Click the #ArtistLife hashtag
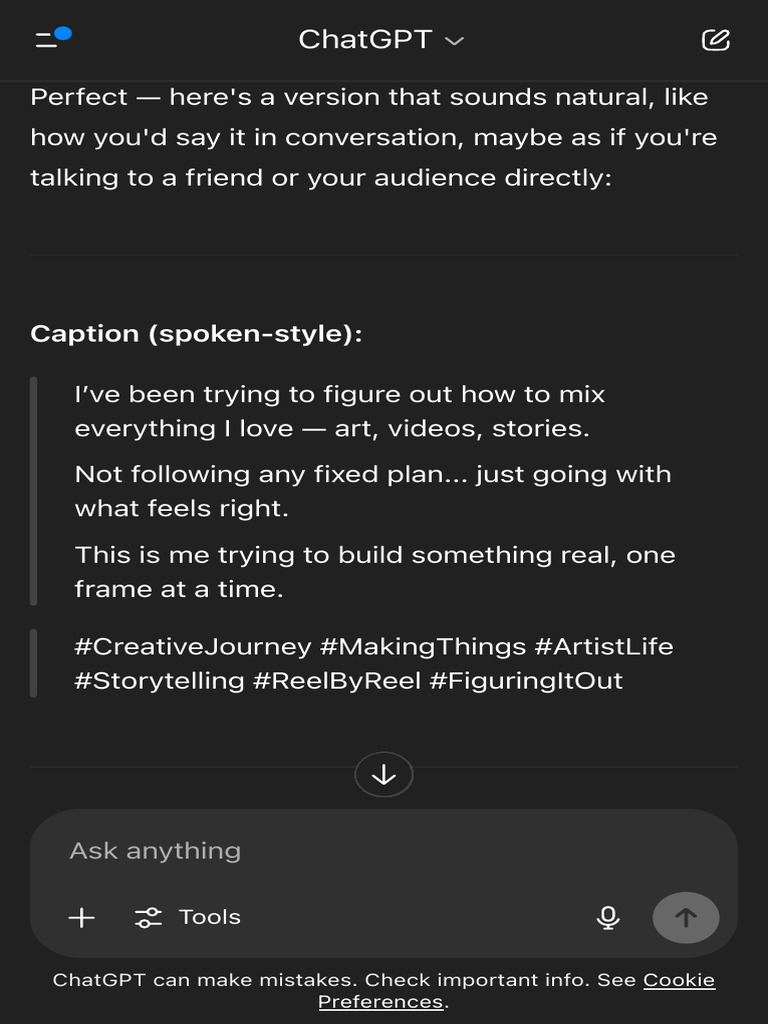 (604, 647)
